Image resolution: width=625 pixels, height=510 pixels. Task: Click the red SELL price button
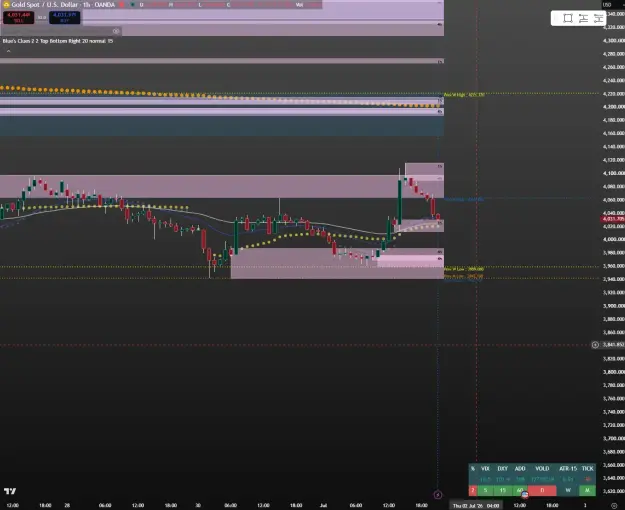pyautogui.click(x=18, y=18)
